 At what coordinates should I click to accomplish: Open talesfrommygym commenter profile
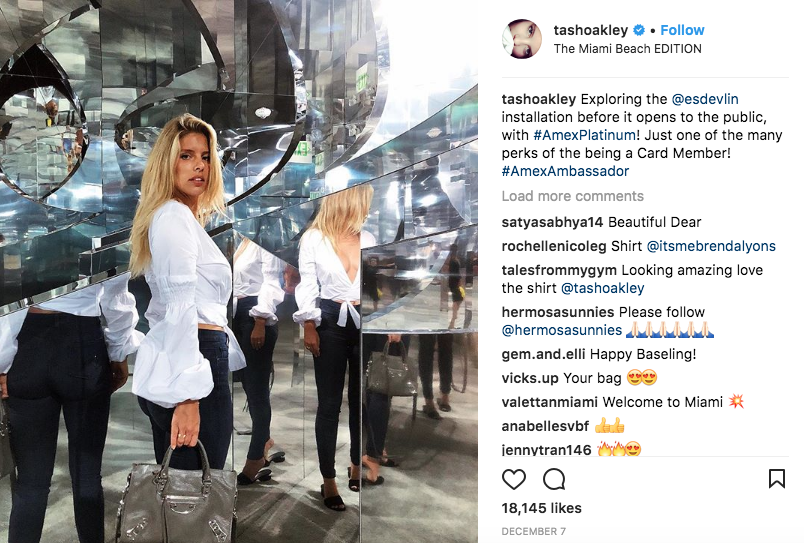point(559,270)
